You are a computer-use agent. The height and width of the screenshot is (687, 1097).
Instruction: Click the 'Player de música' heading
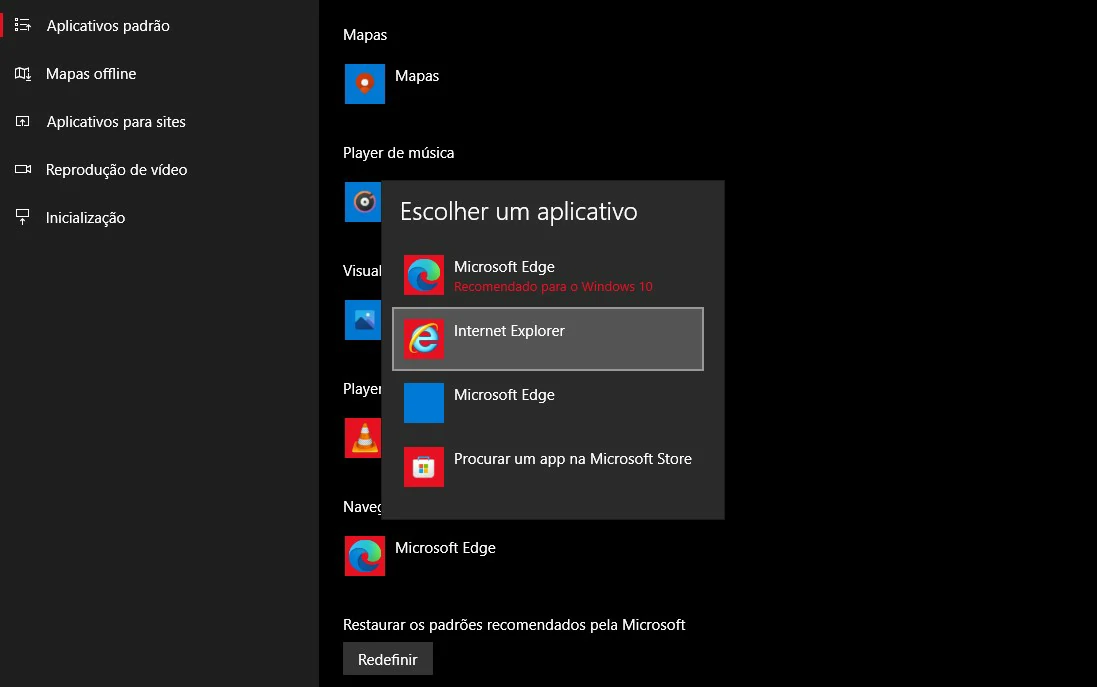pos(398,153)
